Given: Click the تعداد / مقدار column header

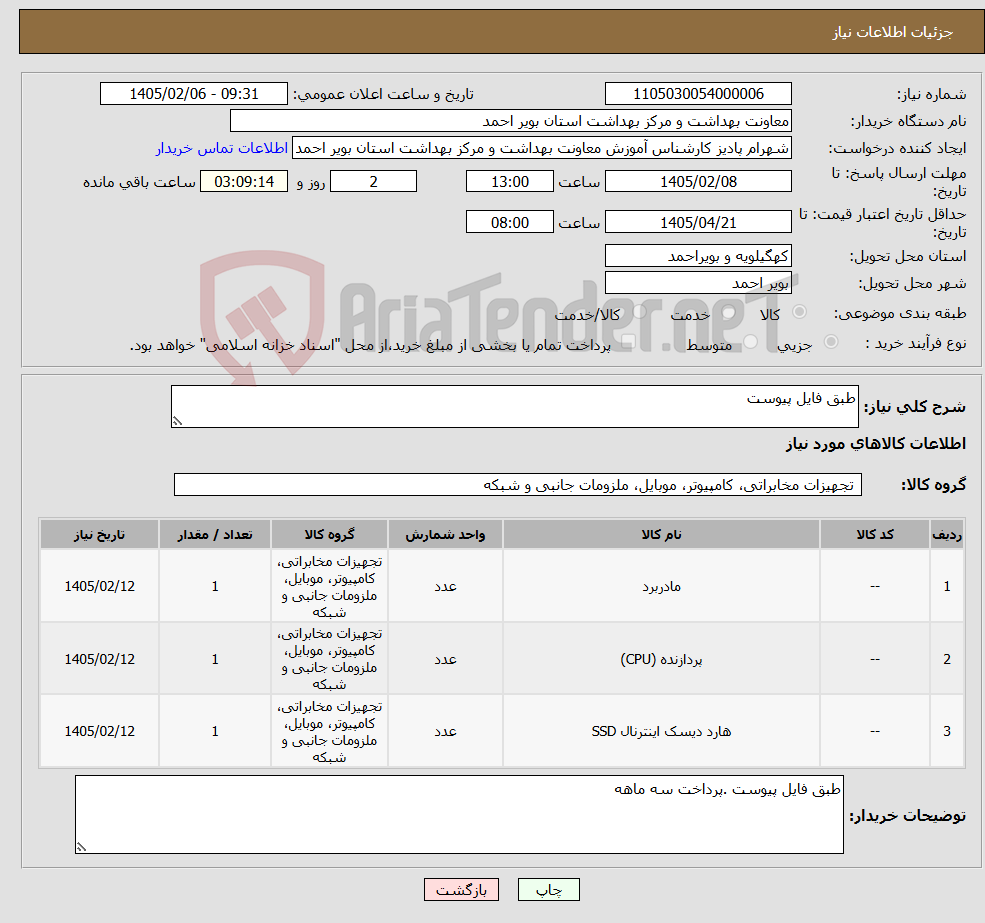Looking at the screenshot, I should tap(215, 534).
